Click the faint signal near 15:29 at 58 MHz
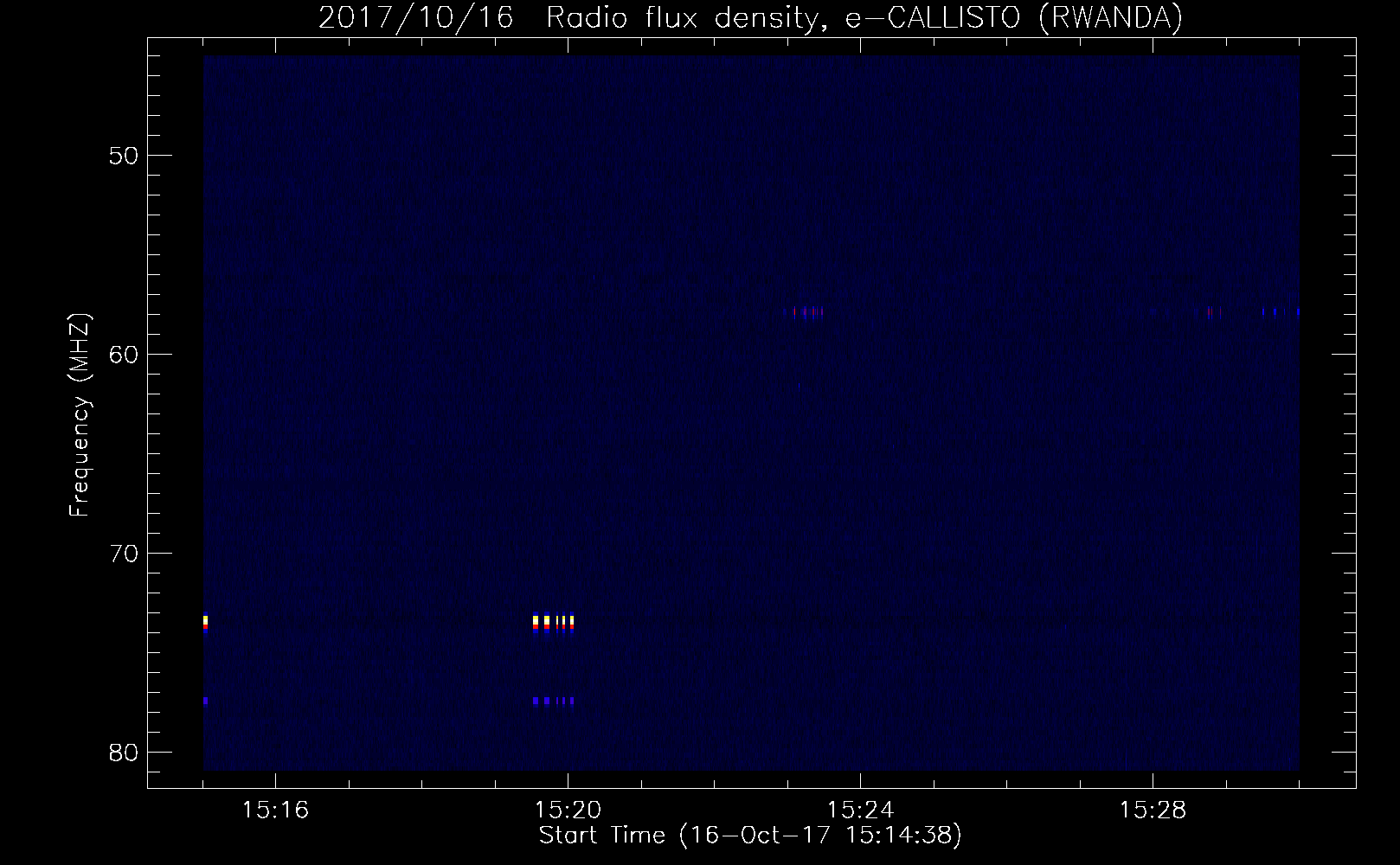 pos(1215,312)
